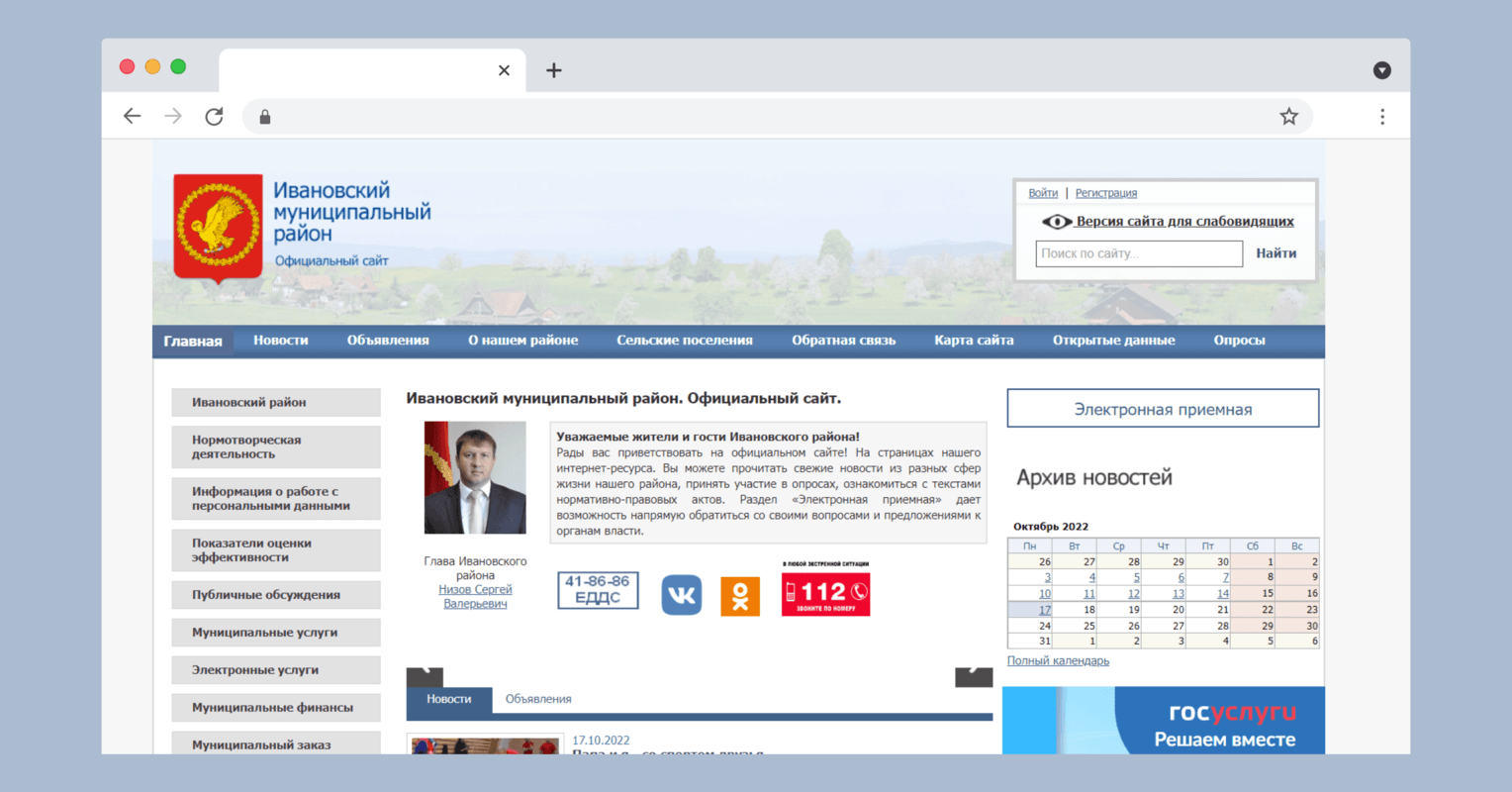The image size is (1512, 792).
Task: Open 'Показатели оценки эффективности' sidebar item
Action: click(276, 549)
